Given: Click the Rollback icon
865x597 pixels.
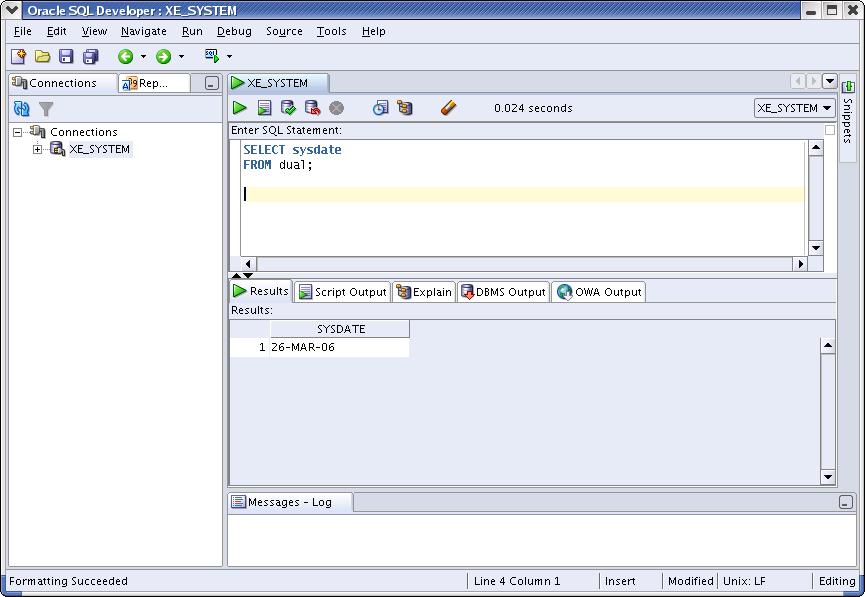Looking at the screenshot, I should 312,108.
